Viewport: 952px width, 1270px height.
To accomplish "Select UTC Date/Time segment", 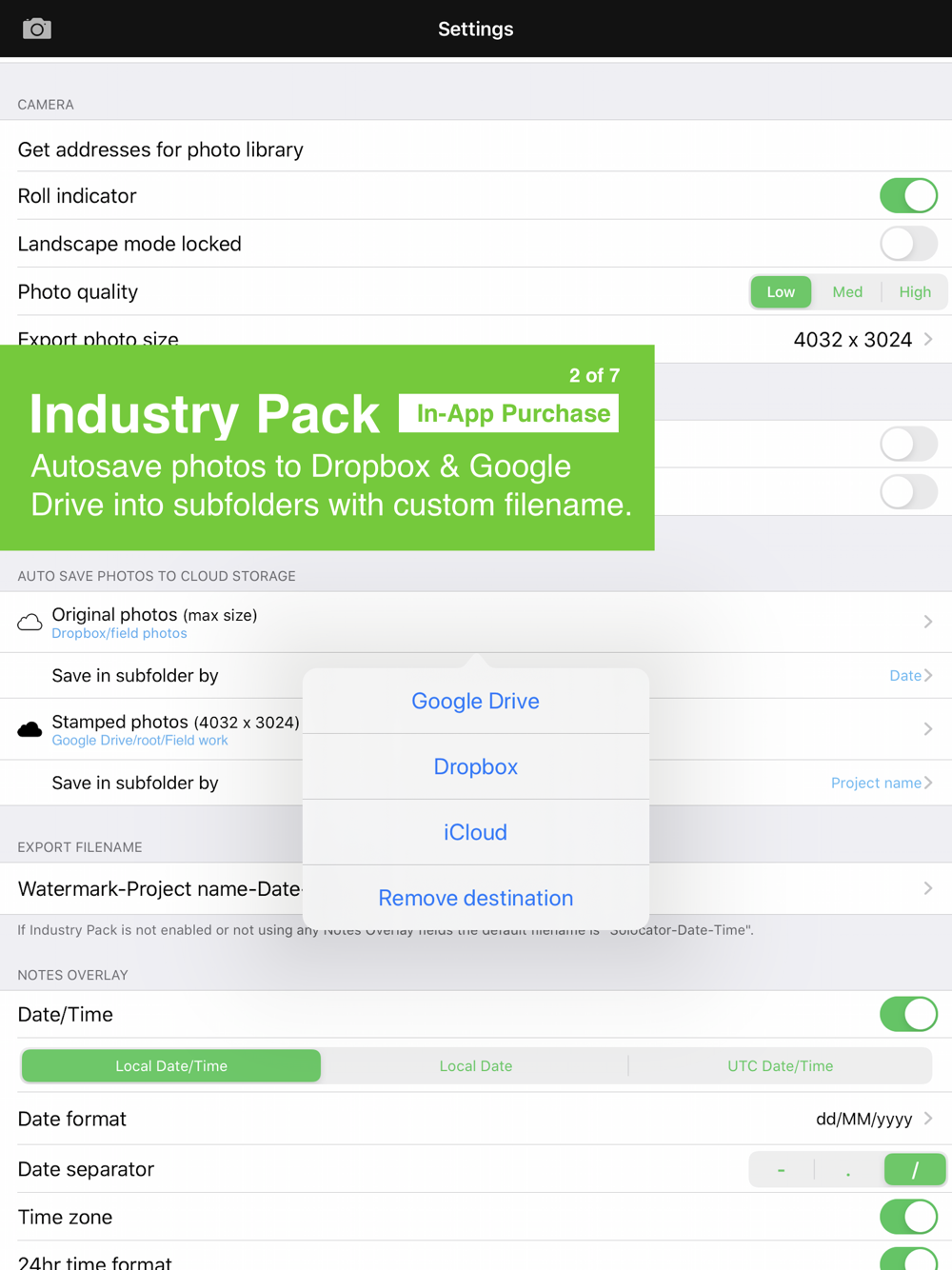I will 780,1066.
